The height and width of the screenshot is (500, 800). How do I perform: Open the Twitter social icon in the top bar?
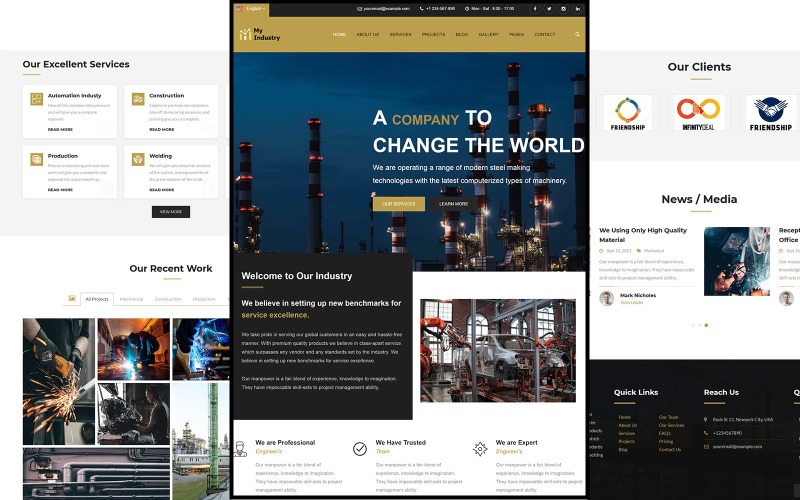tap(549, 9)
